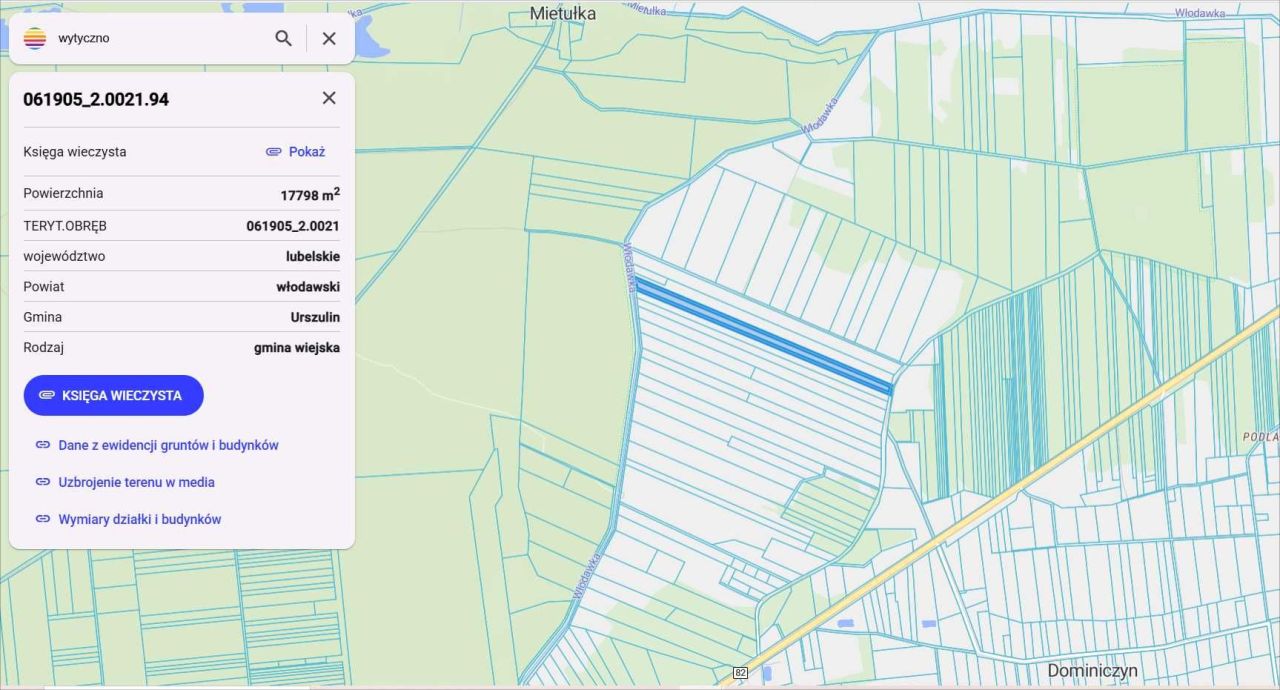This screenshot has width=1280, height=690.
Task: Click chain icon beside Uzbrojenie terenu w media
Action: pyautogui.click(x=43, y=482)
